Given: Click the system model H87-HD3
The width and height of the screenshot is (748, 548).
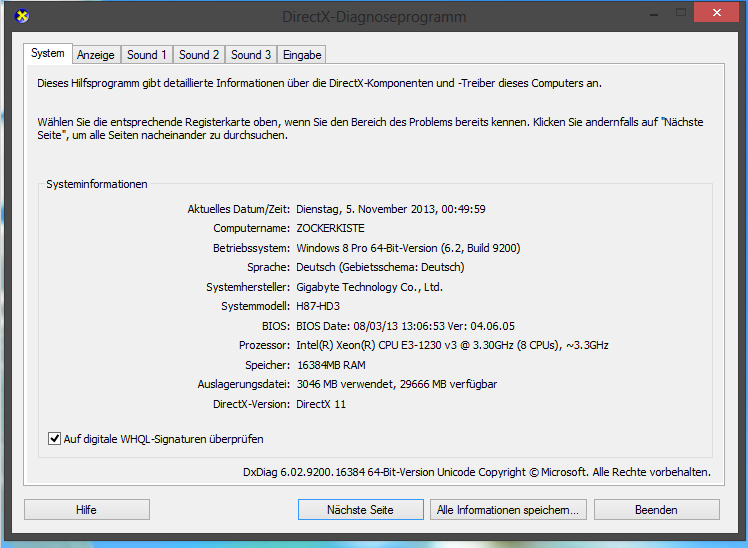Looking at the screenshot, I should pyautogui.click(x=318, y=306).
